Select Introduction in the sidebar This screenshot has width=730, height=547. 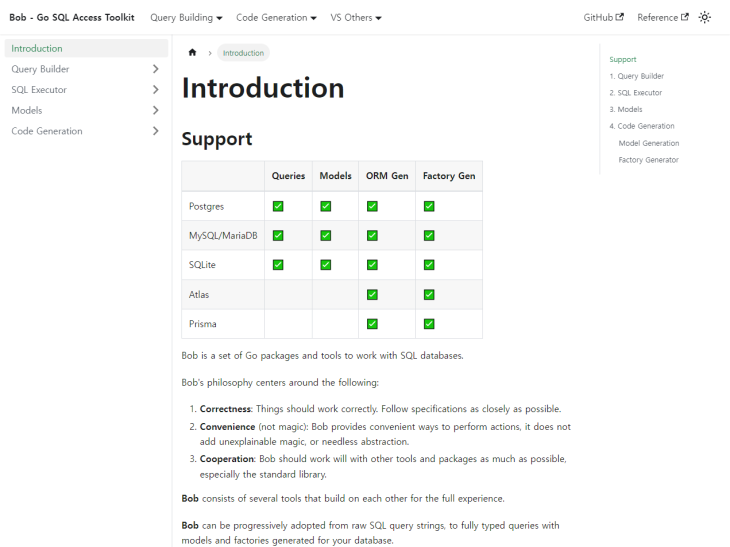37,48
